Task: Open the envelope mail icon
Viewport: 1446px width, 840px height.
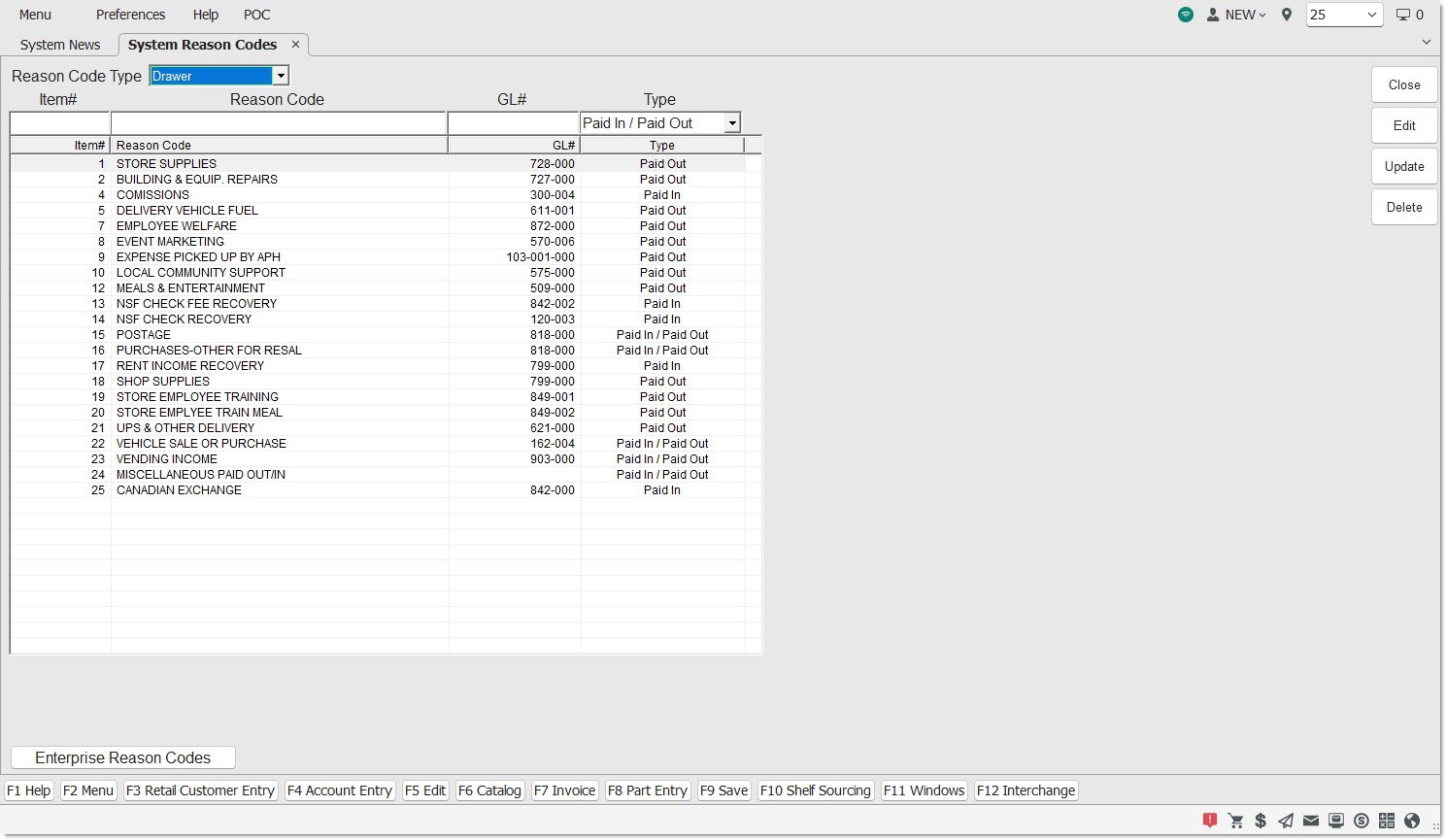Action: [x=1311, y=821]
